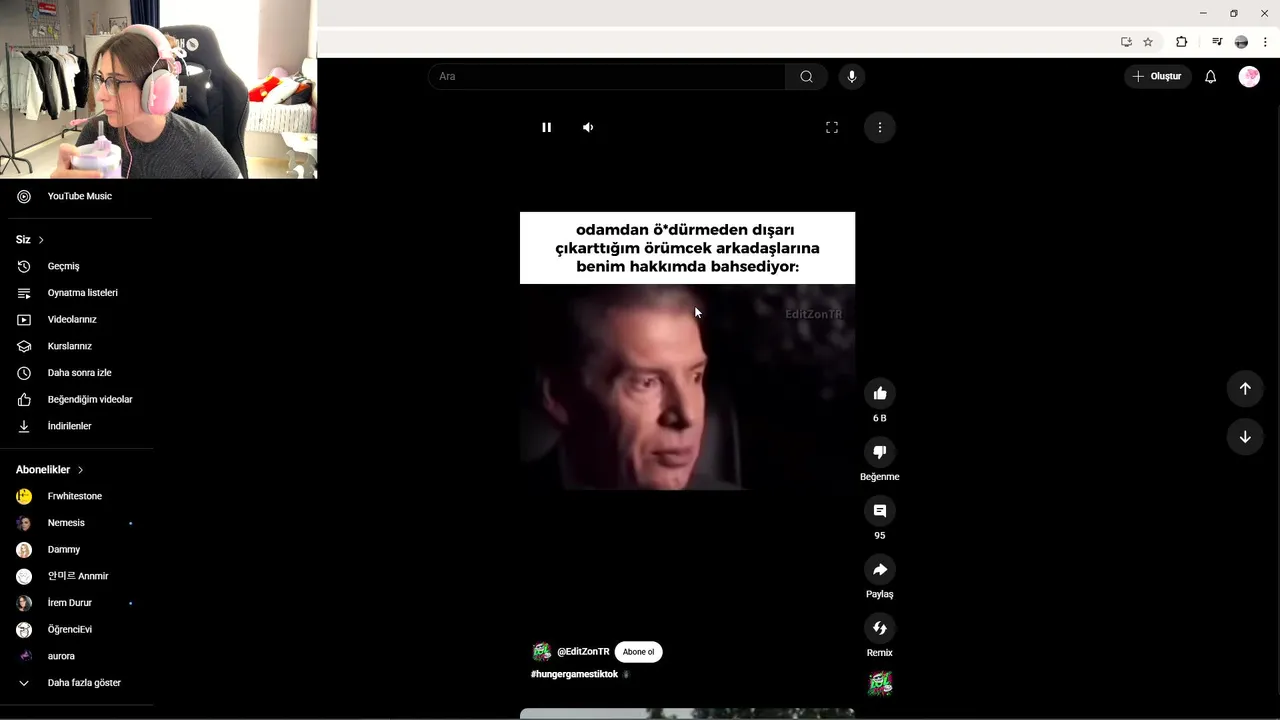
Task: Subscribe with Abone ol button
Action: click(x=638, y=652)
